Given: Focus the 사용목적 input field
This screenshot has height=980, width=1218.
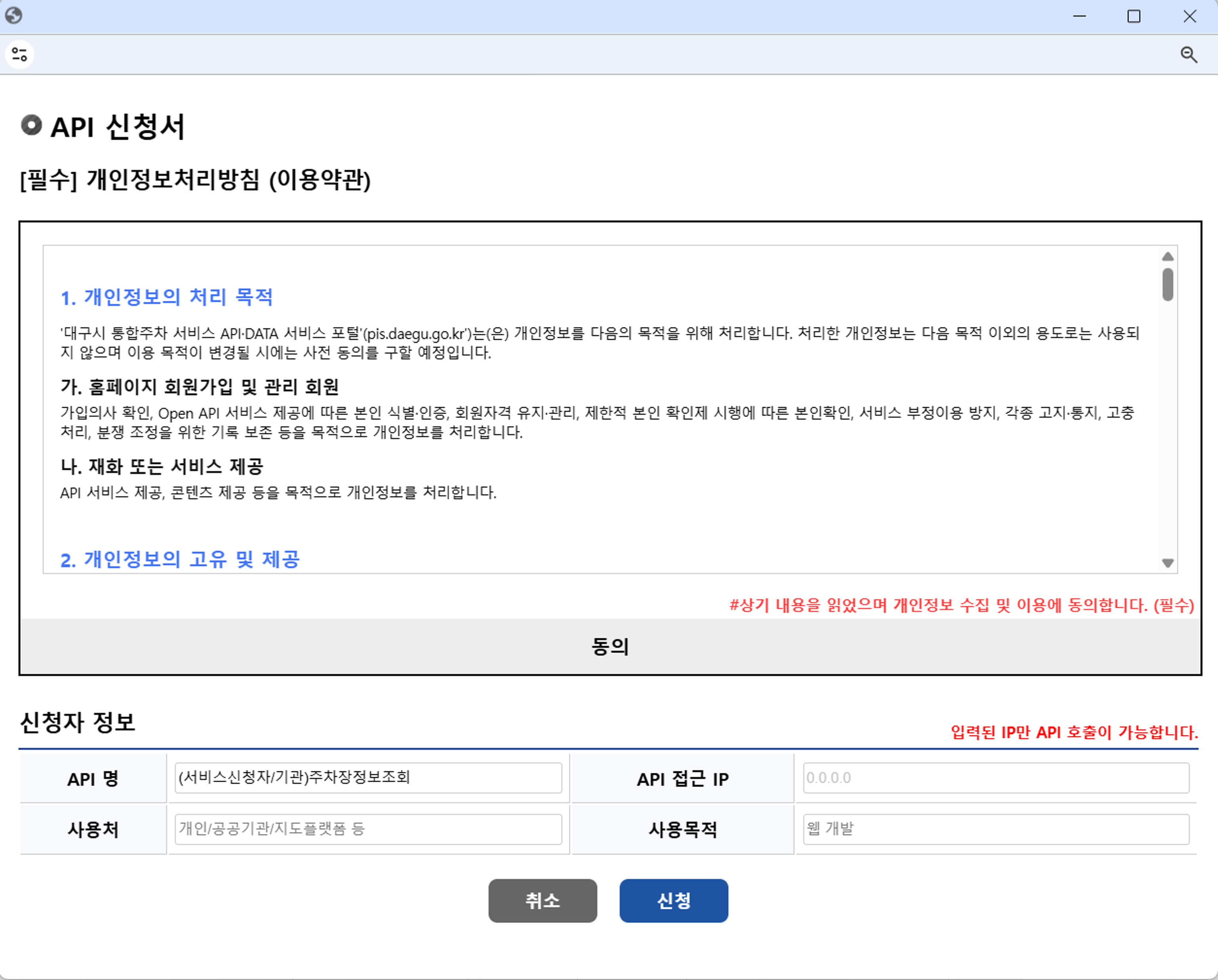Looking at the screenshot, I should (996, 829).
